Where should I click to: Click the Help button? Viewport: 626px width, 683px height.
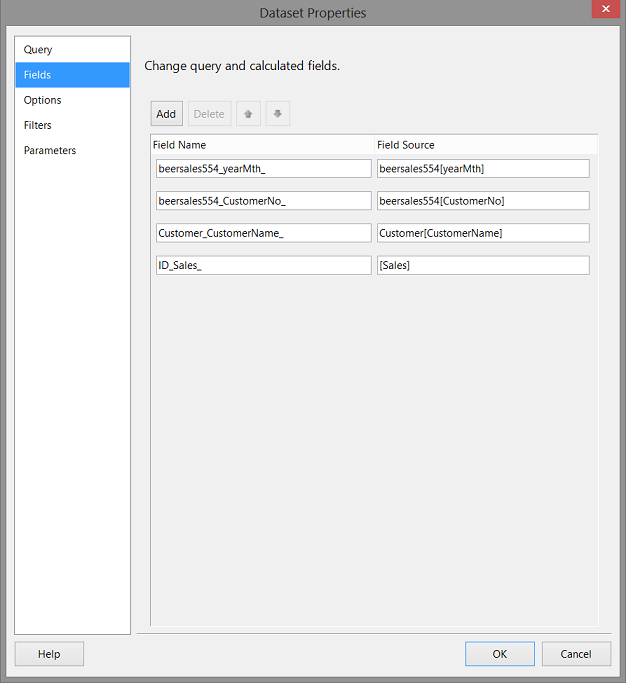[x=49, y=654]
